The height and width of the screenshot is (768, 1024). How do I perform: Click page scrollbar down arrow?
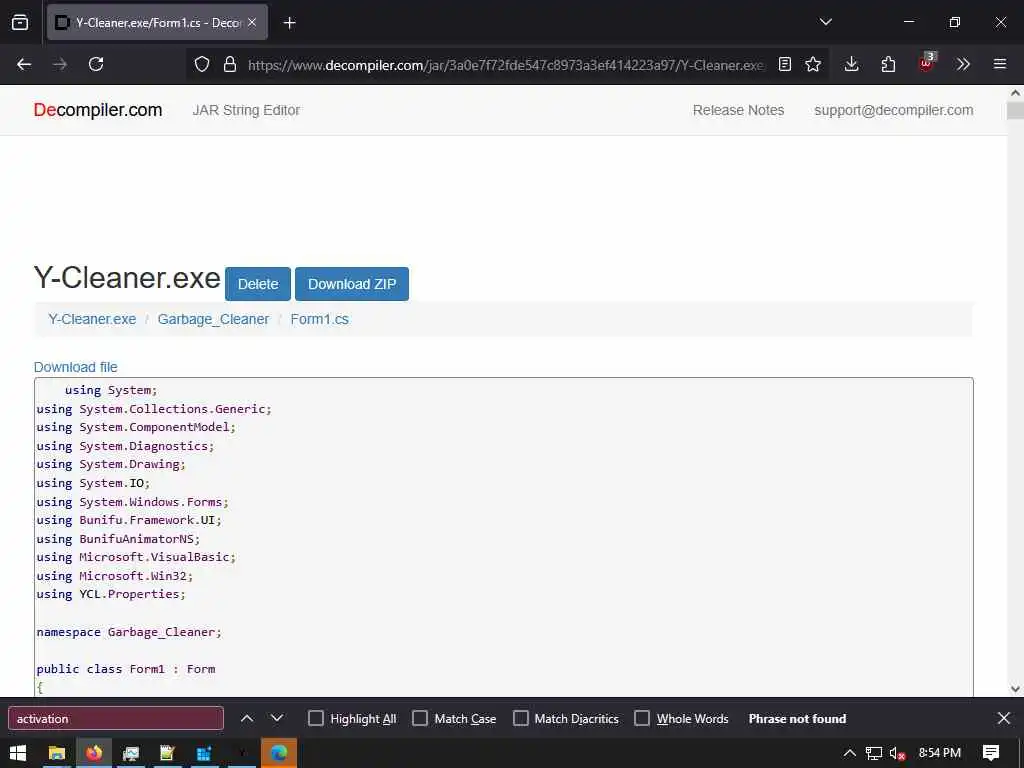point(1016,689)
